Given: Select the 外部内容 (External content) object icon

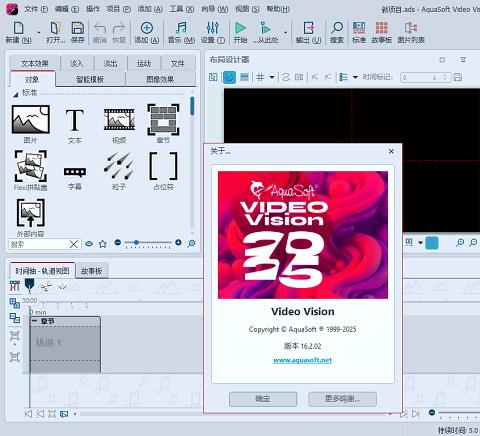Looking at the screenshot, I should pos(31,213).
